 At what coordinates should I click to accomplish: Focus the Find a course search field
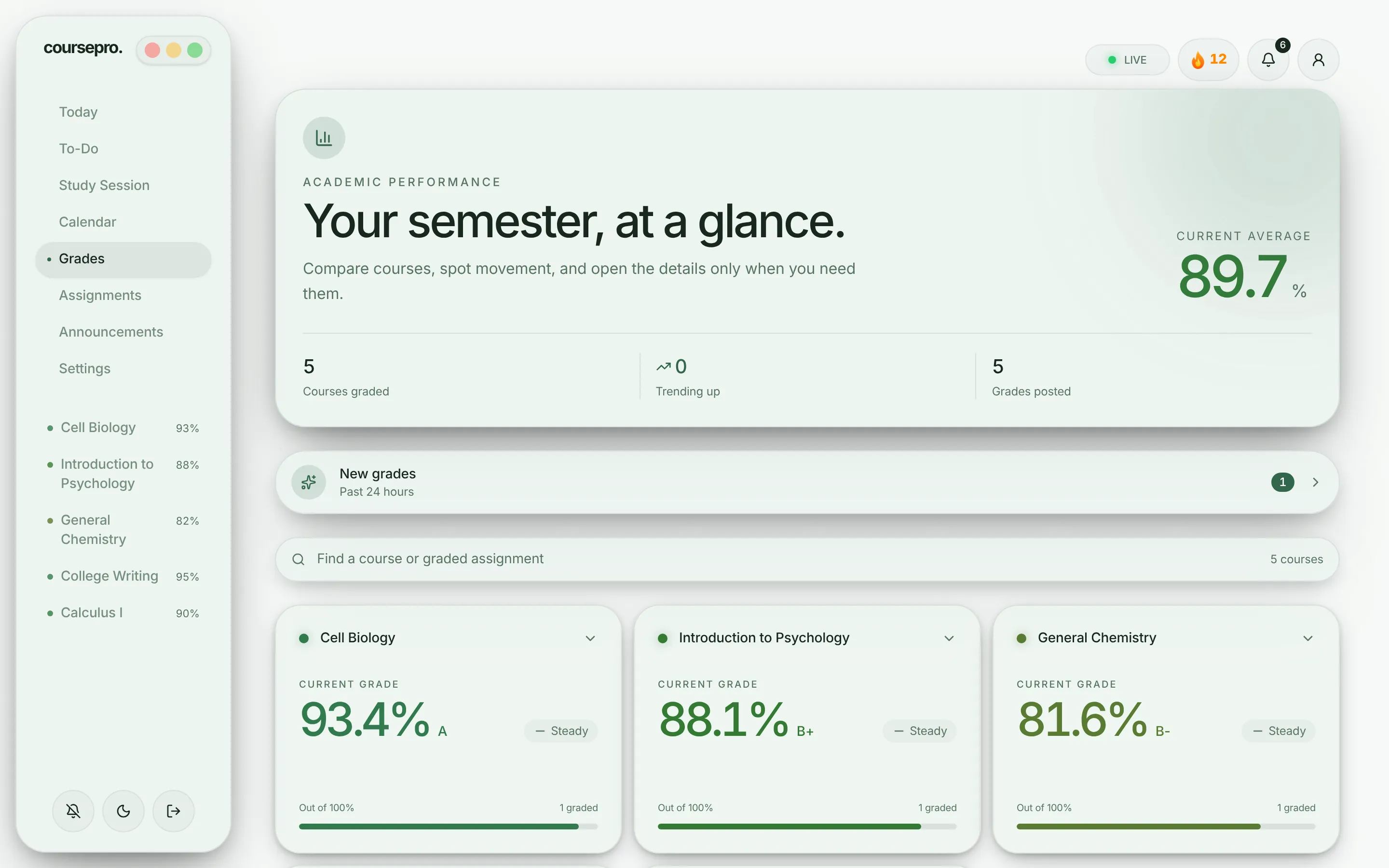[x=807, y=559]
